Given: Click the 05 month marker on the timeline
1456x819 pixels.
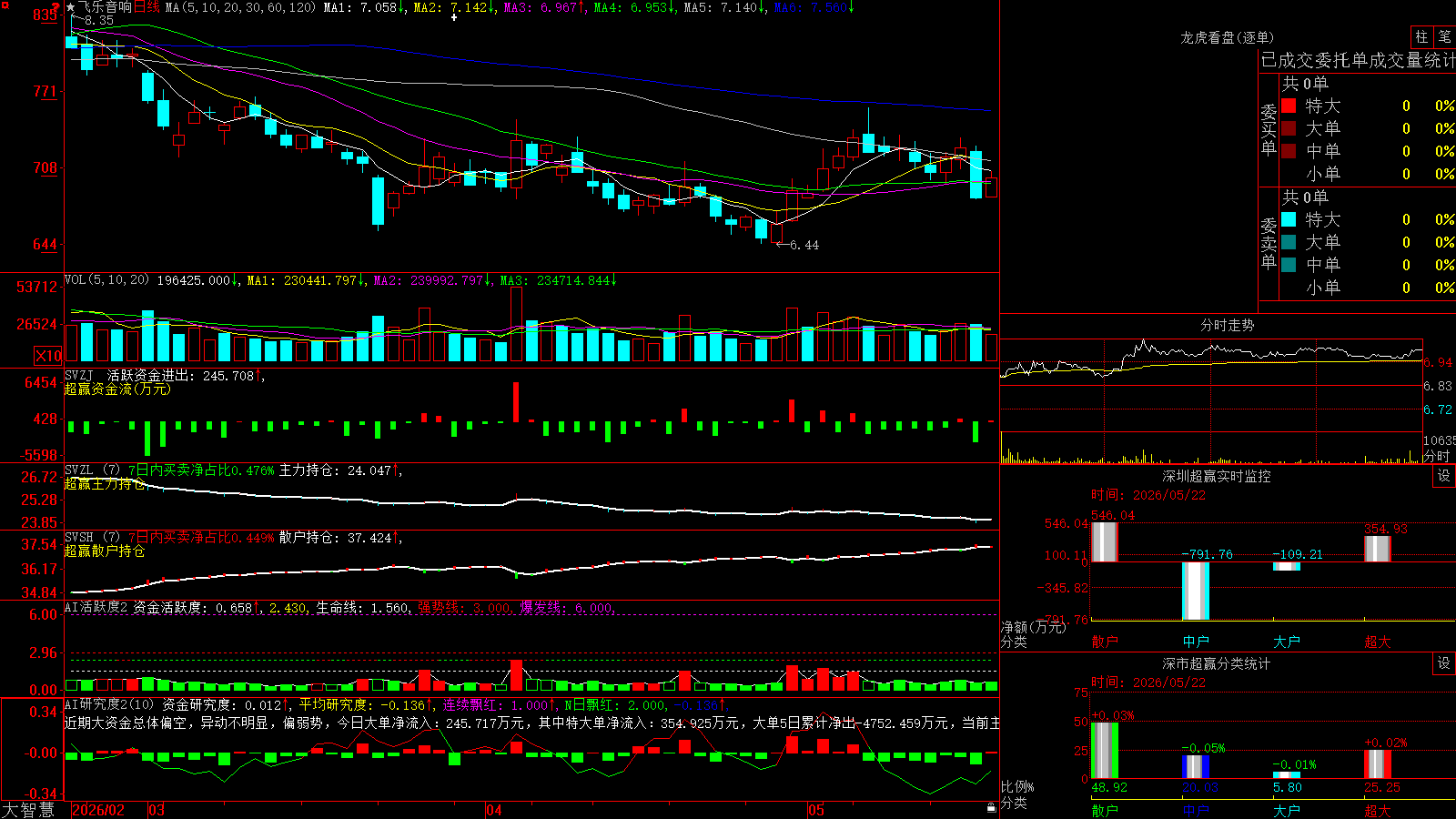Looking at the screenshot, I should [x=816, y=810].
